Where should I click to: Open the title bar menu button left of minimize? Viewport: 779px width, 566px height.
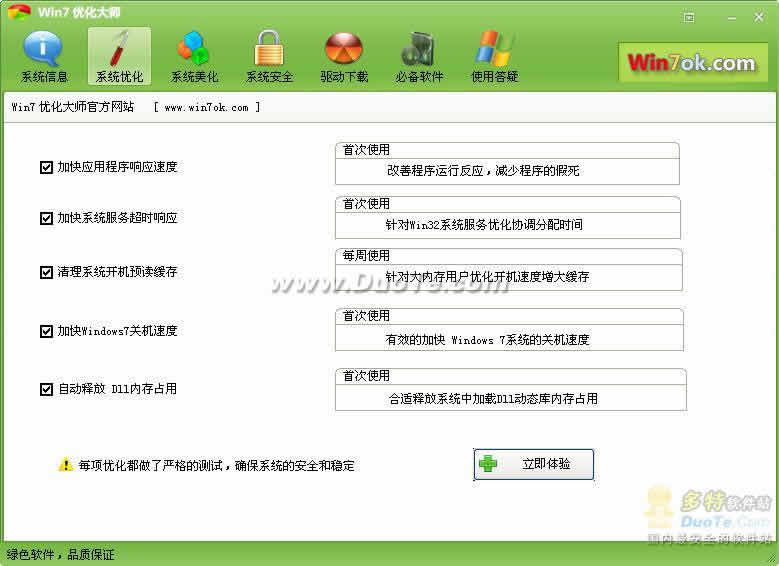pyautogui.click(x=689, y=18)
